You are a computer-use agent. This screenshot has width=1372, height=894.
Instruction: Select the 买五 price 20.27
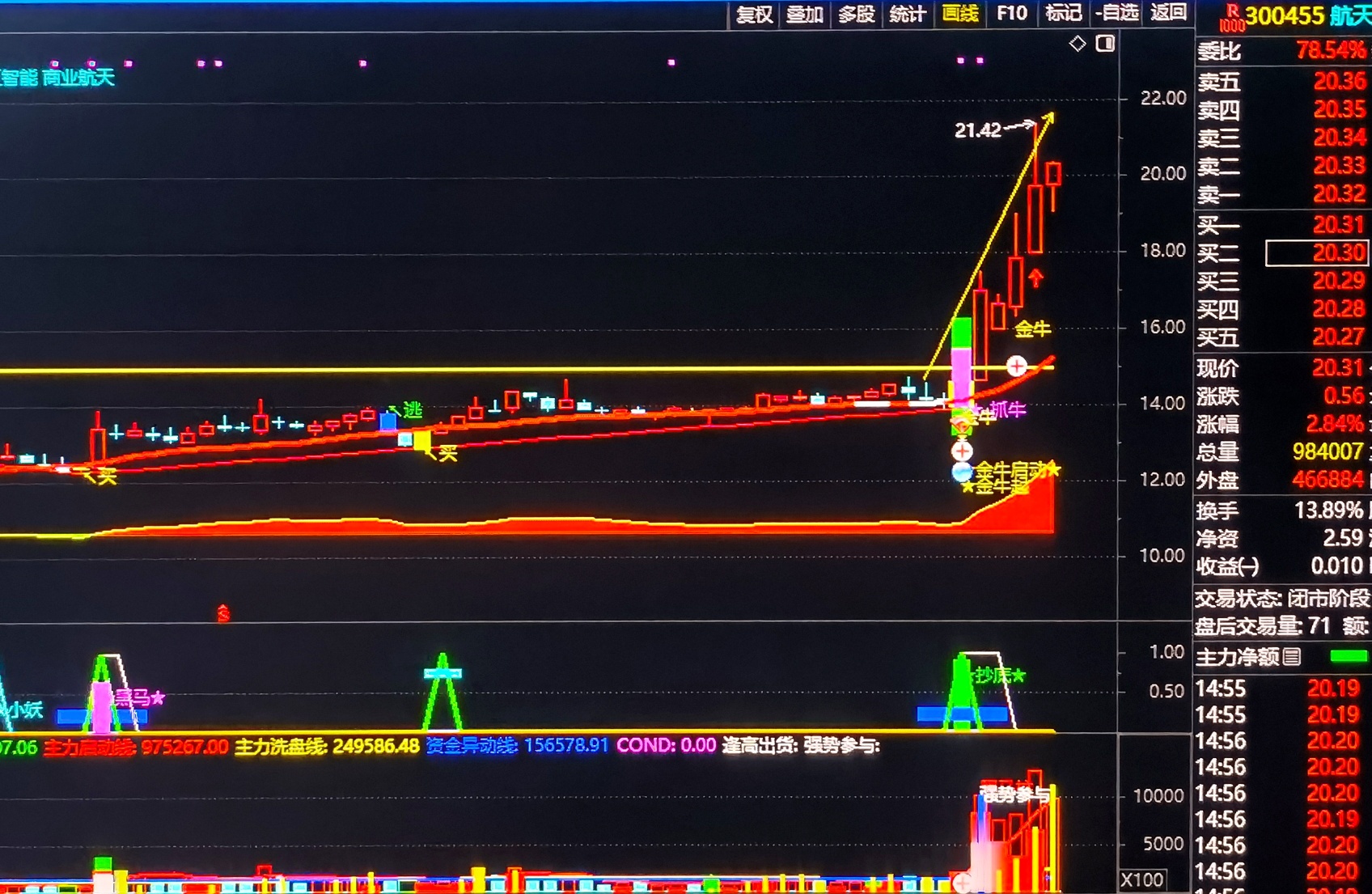pos(1340,337)
